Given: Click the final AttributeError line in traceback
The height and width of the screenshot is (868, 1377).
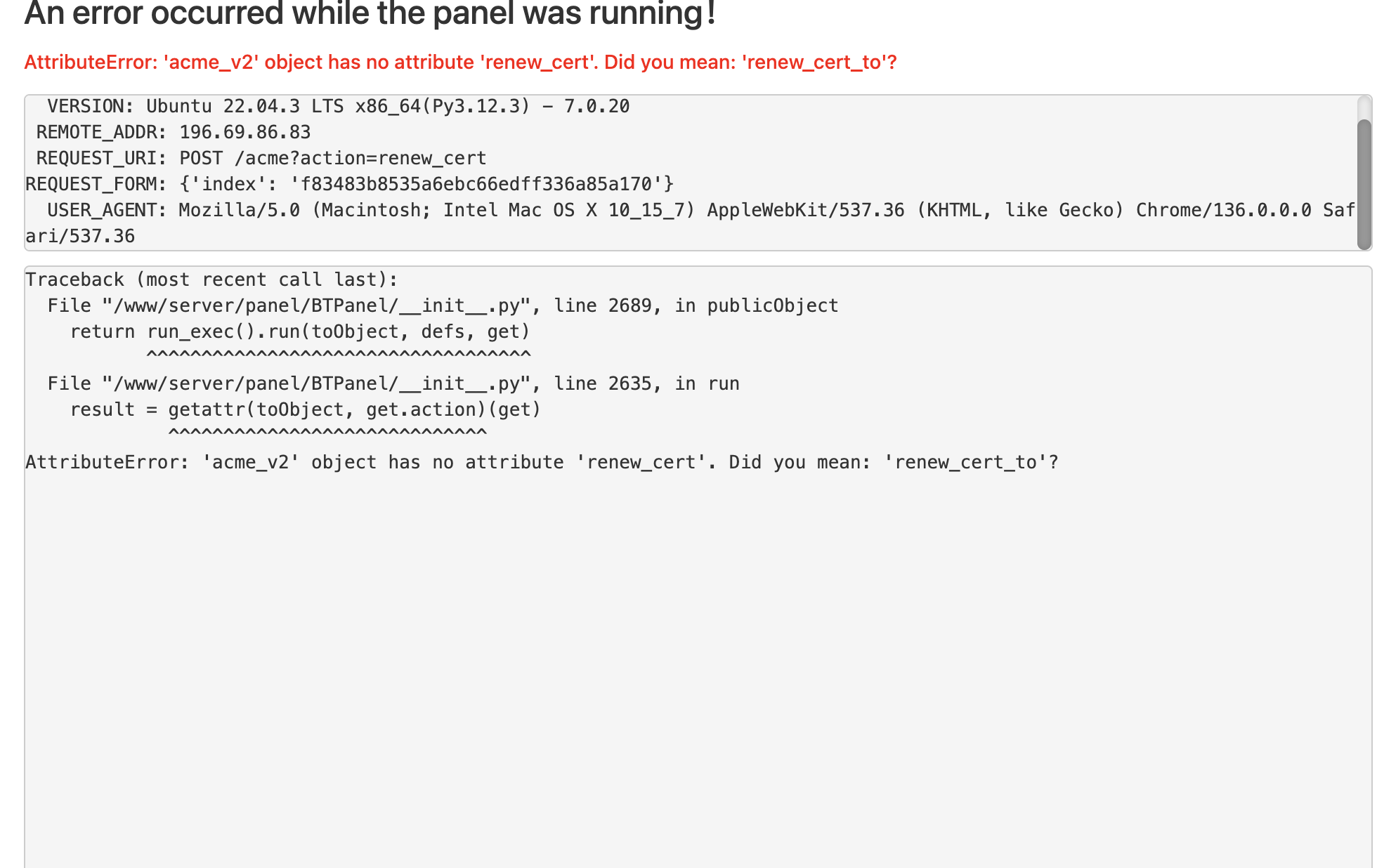Looking at the screenshot, I should (x=541, y=463).
